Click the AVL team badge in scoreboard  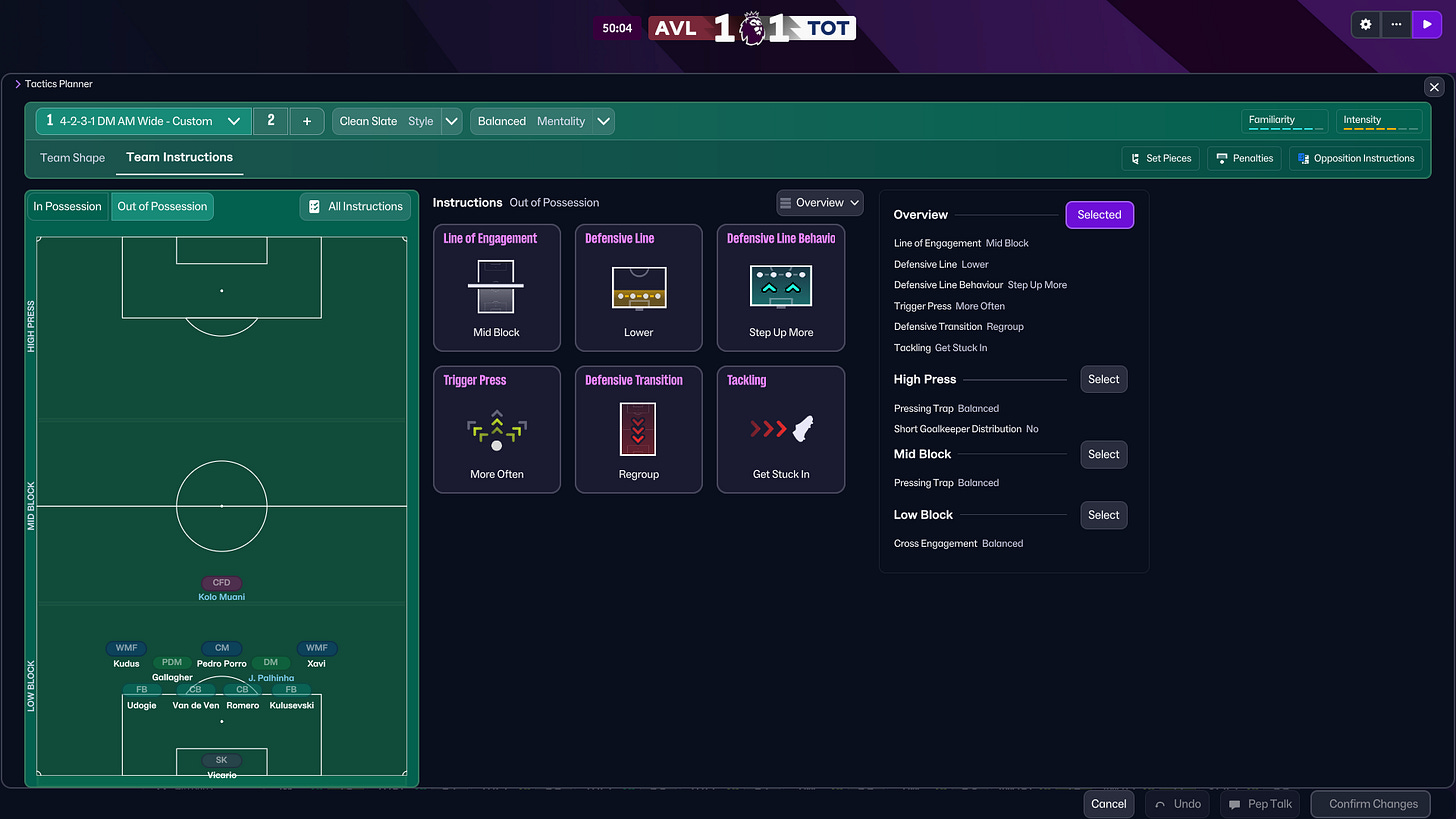tap(675, 28)
